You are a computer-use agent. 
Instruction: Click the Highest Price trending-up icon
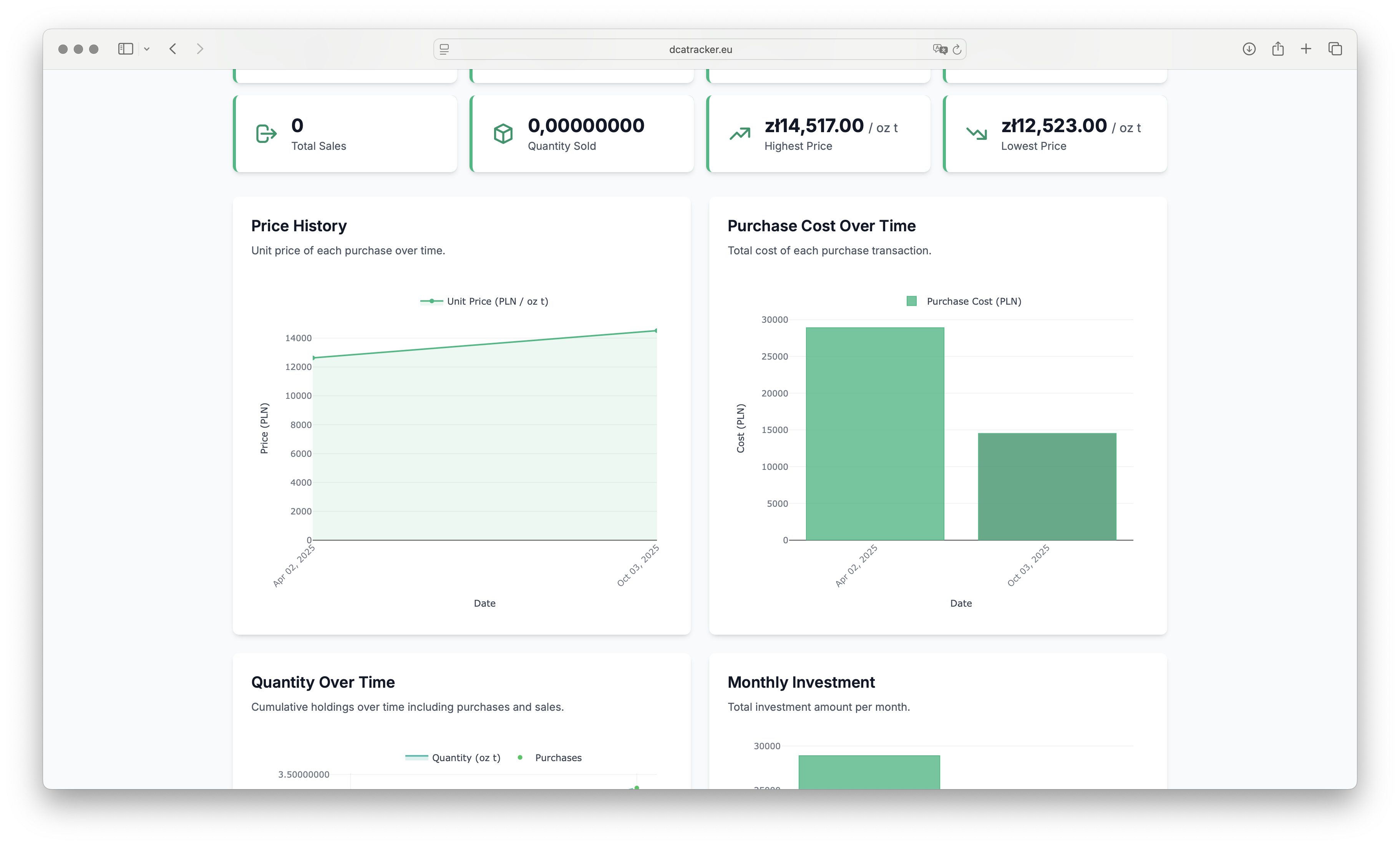(x=740, y=134)
